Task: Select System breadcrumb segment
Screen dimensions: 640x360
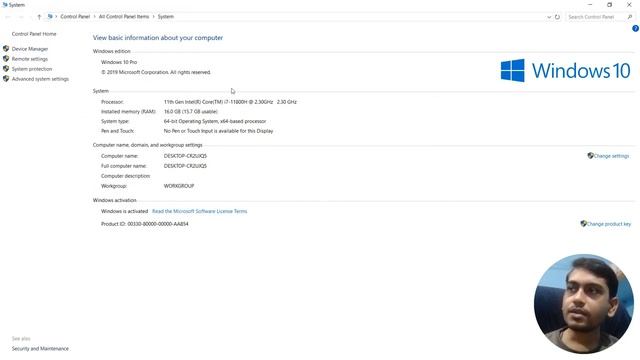Action: 166,17
